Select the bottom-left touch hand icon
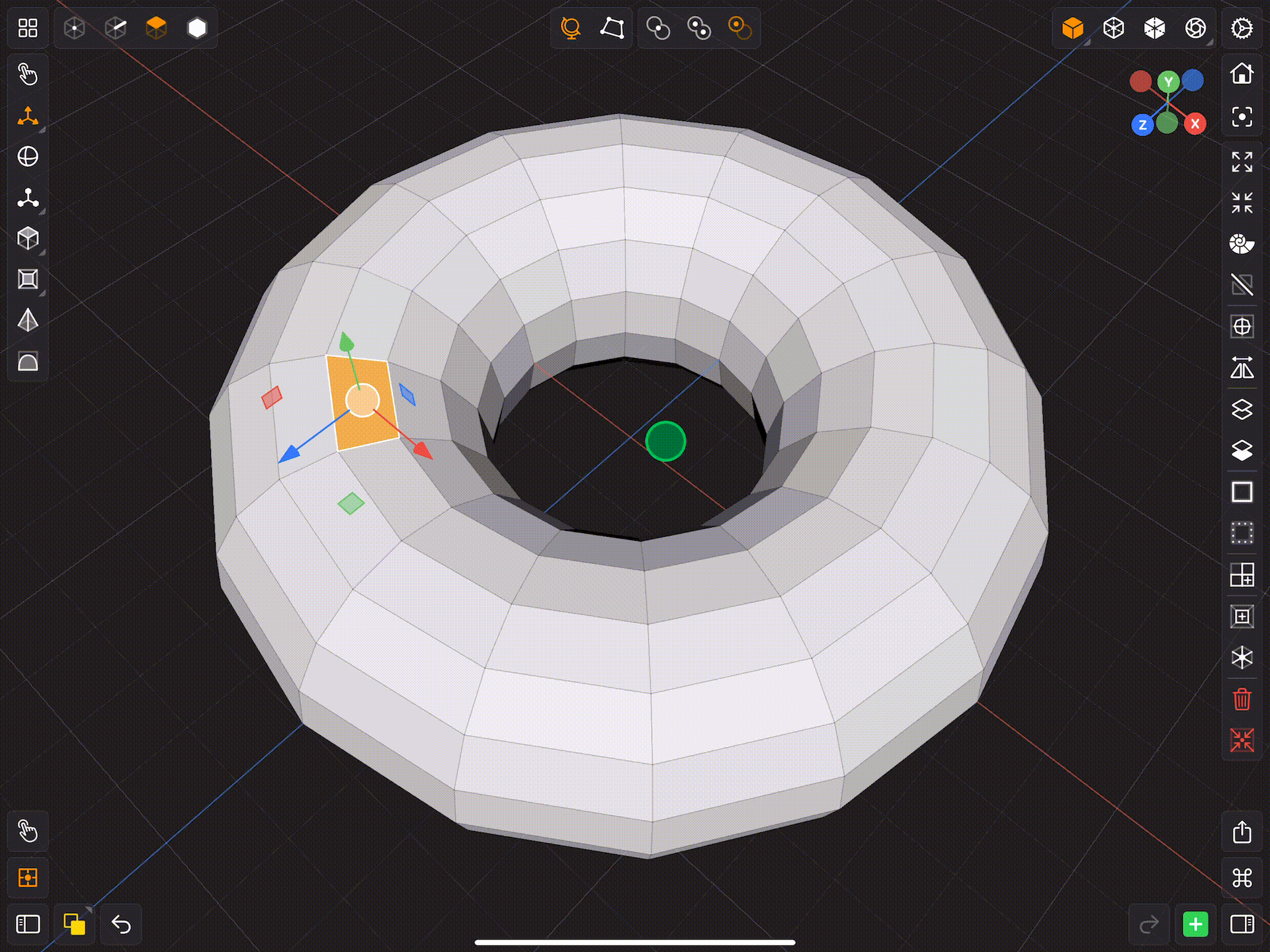This screenshot has width=1270, height=952. [x=28, y=831]
